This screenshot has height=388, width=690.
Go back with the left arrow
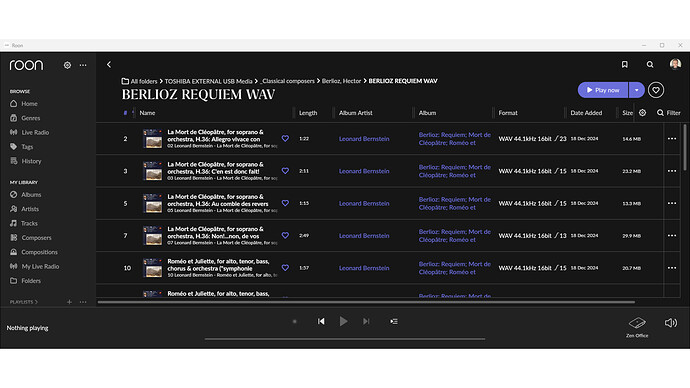click(x=109, y=65)
